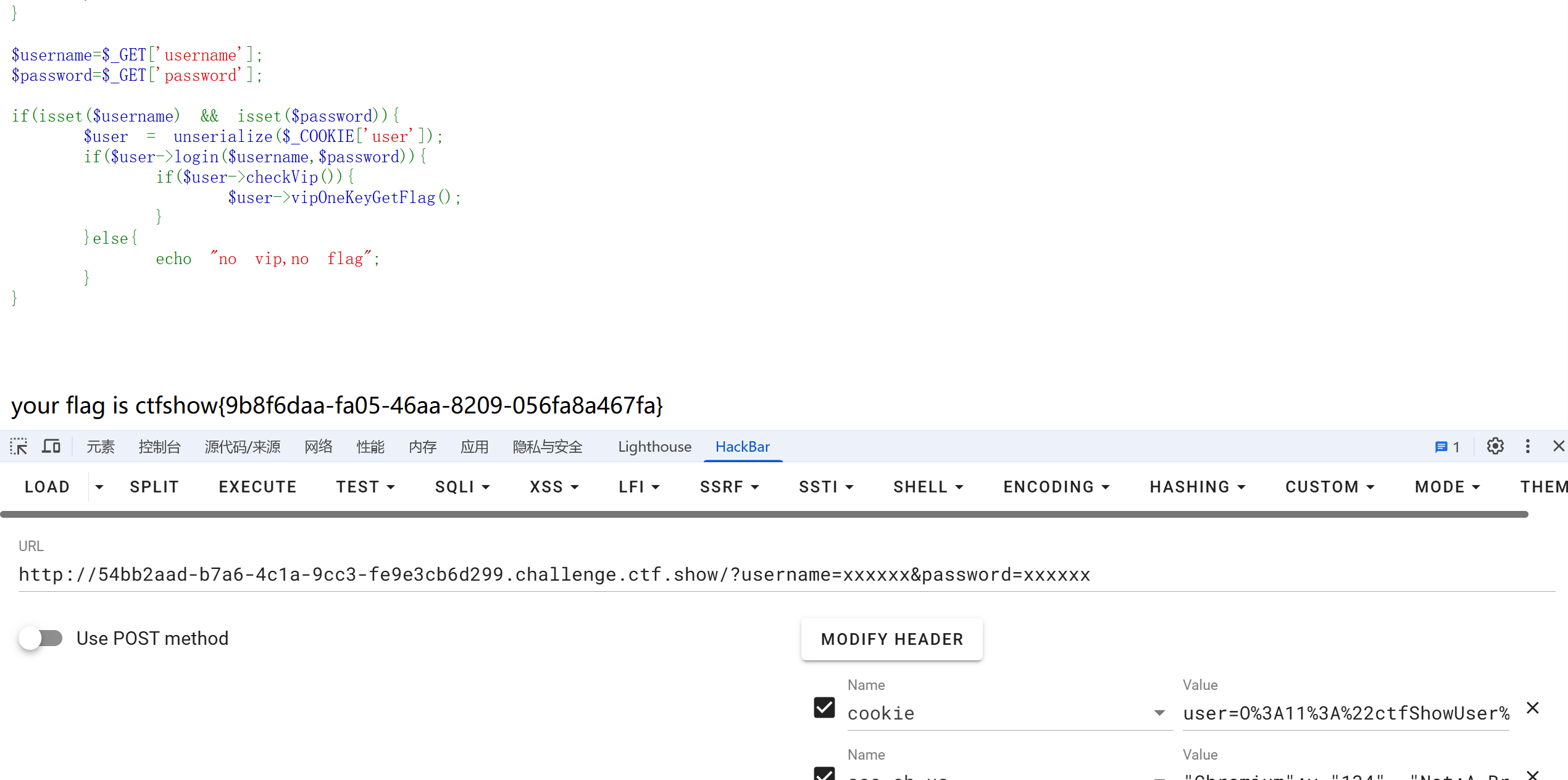Remove the cookie header row
The height and width of the screenshot is (780, 1568).
tap(1532, 708)
